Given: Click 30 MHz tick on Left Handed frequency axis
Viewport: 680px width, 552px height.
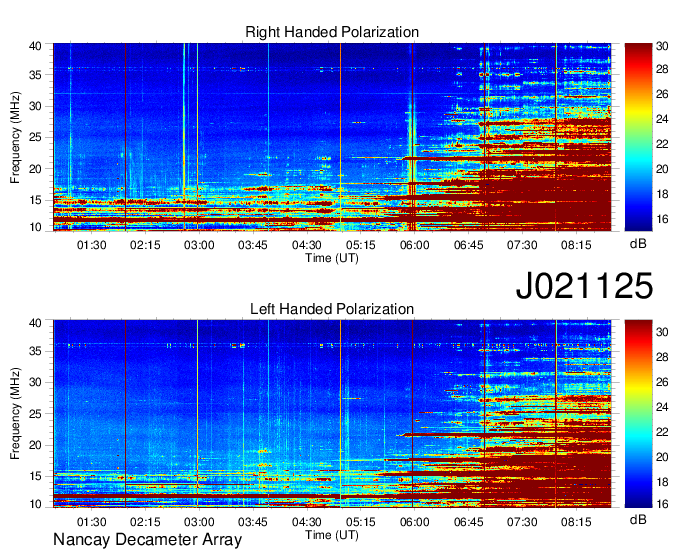Looking at the screenshot, I should 35,382.
